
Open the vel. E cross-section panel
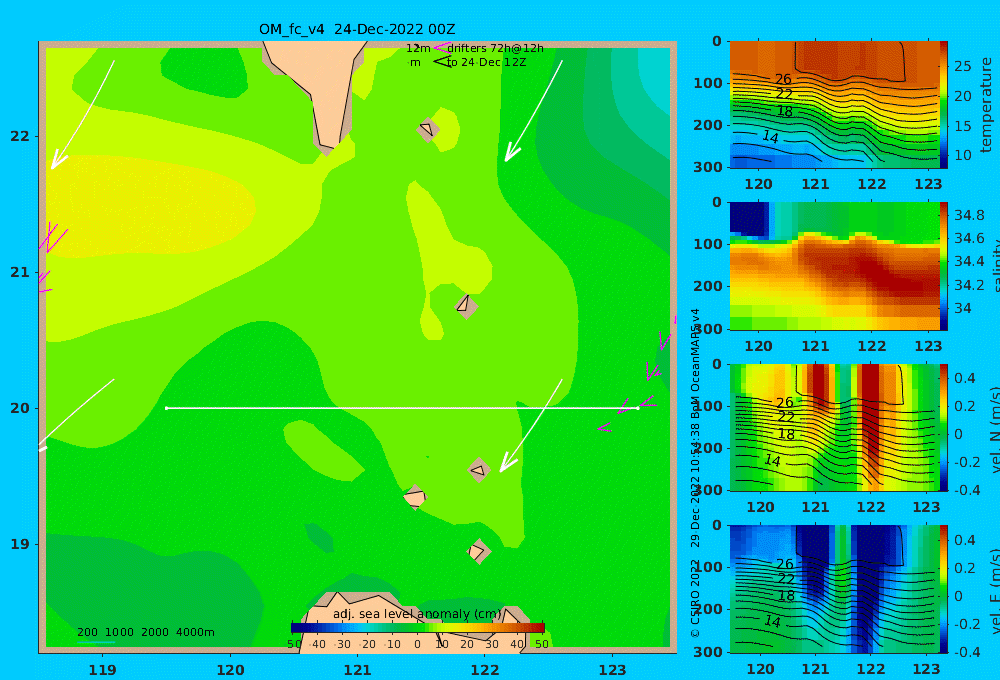834,589
